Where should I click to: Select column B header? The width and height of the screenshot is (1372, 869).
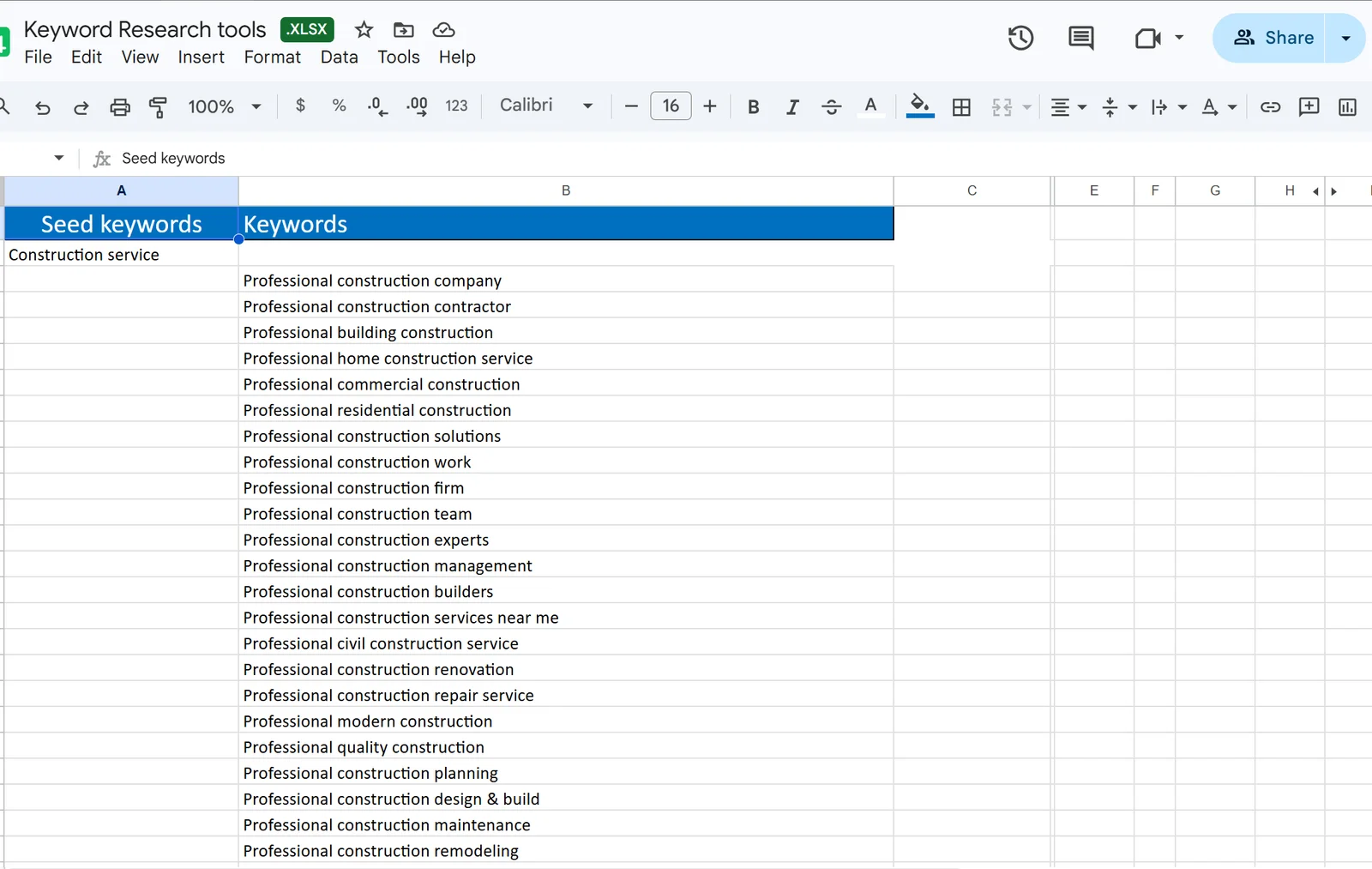click(x=566, y=190)
